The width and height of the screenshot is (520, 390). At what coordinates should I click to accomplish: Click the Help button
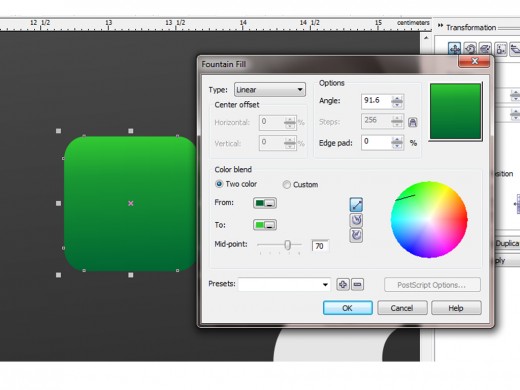(x=456, y=308)
